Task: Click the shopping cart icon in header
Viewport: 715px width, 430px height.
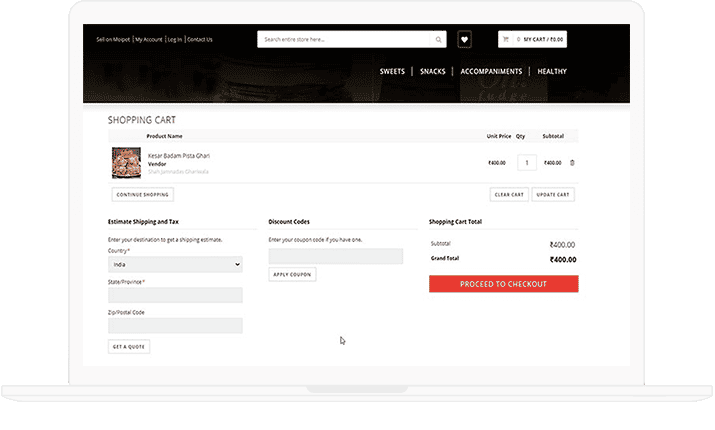Action: 508,40
